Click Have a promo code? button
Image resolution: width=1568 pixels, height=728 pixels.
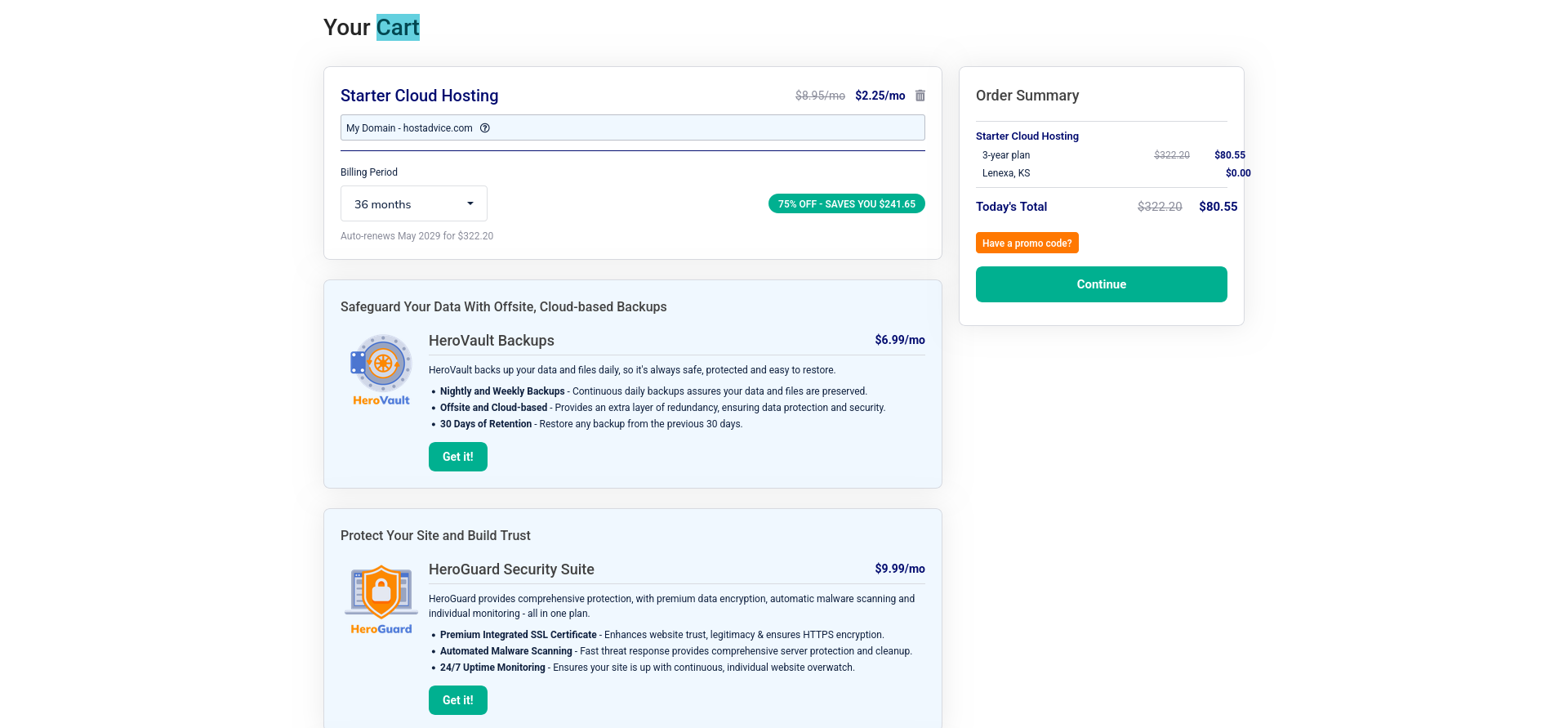coord(1027,243)
